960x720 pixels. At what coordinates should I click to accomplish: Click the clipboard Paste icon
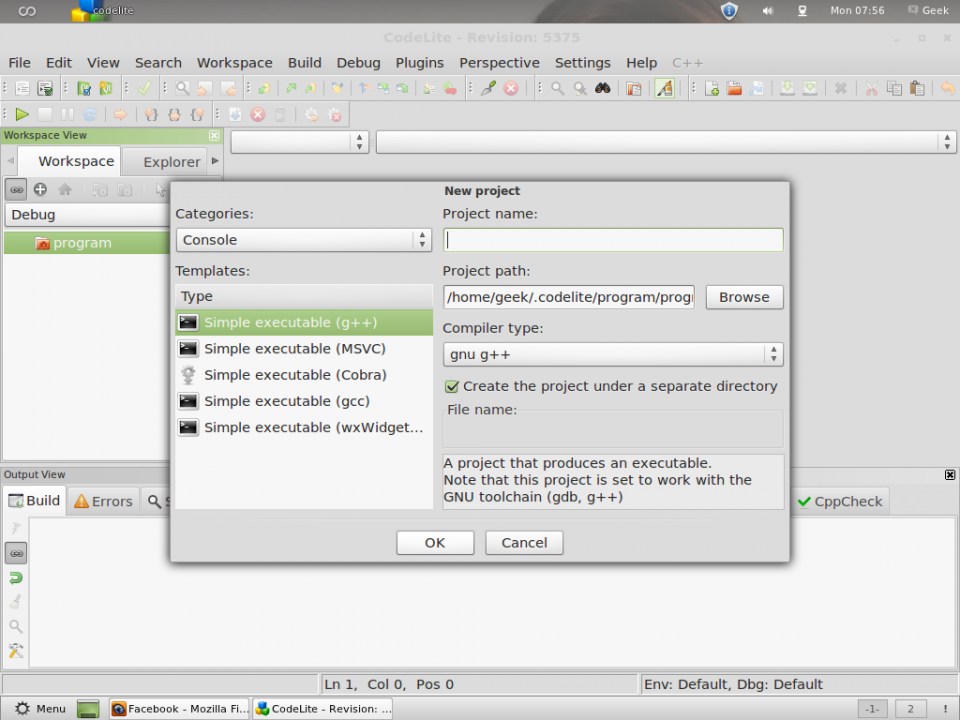pos(917,88)
